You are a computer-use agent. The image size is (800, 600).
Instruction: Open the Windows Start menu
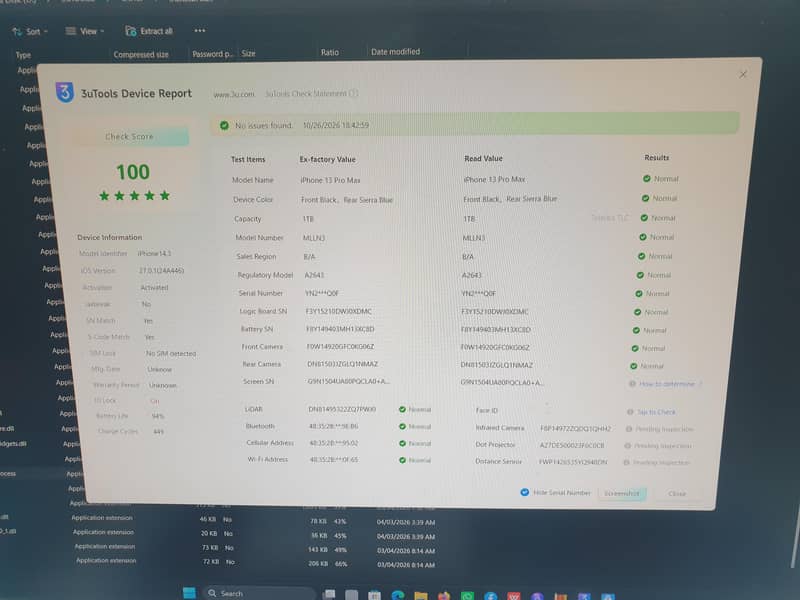[x=189, y=593]
